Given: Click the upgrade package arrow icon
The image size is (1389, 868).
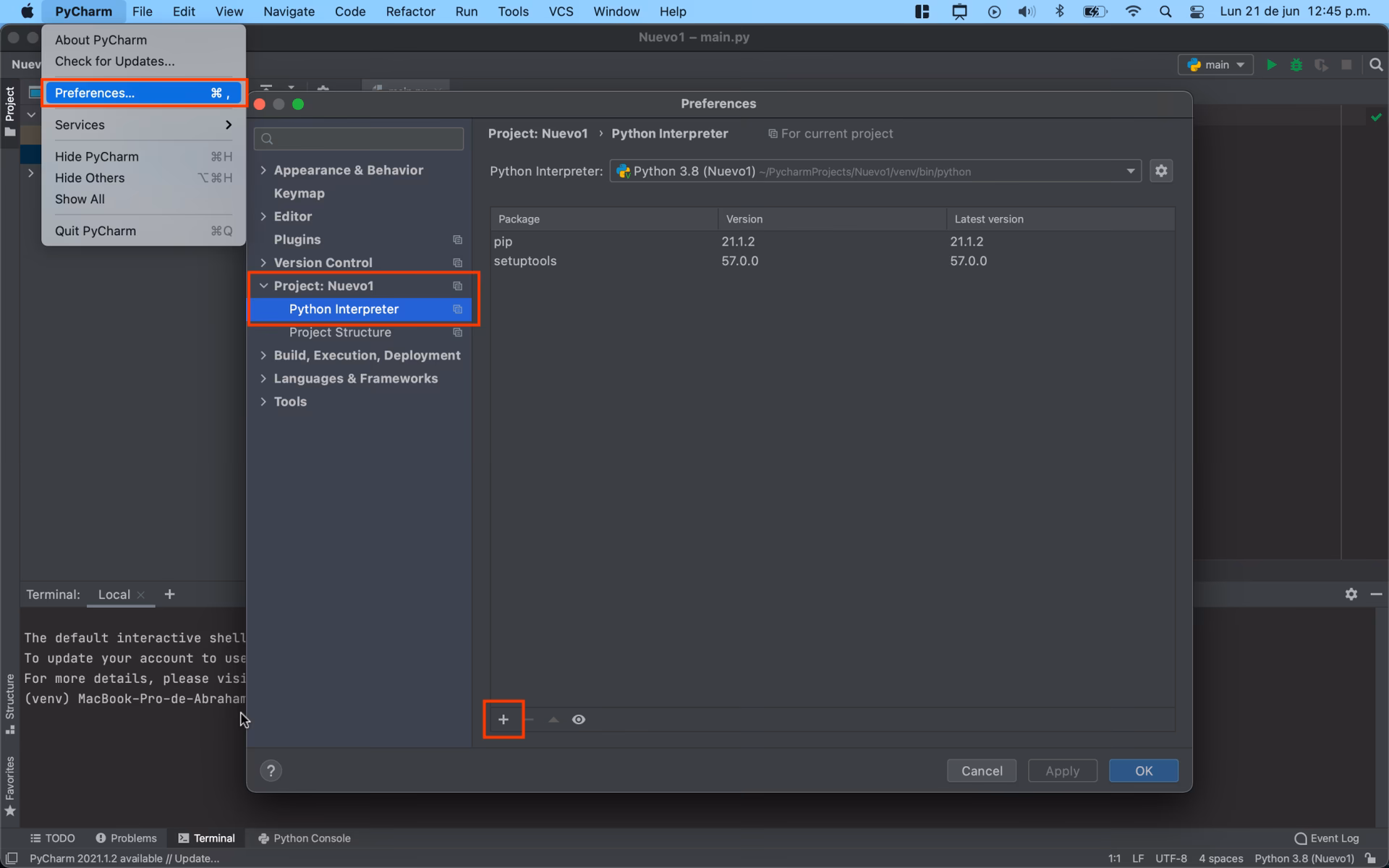Looking at the screenshot, I should [x=553, y=720].
